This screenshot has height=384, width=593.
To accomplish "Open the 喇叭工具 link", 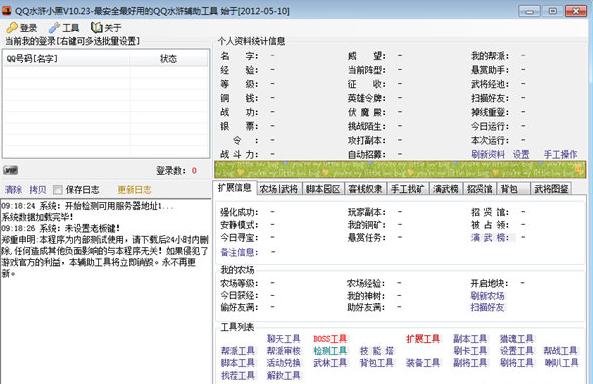I will point(561,363).
